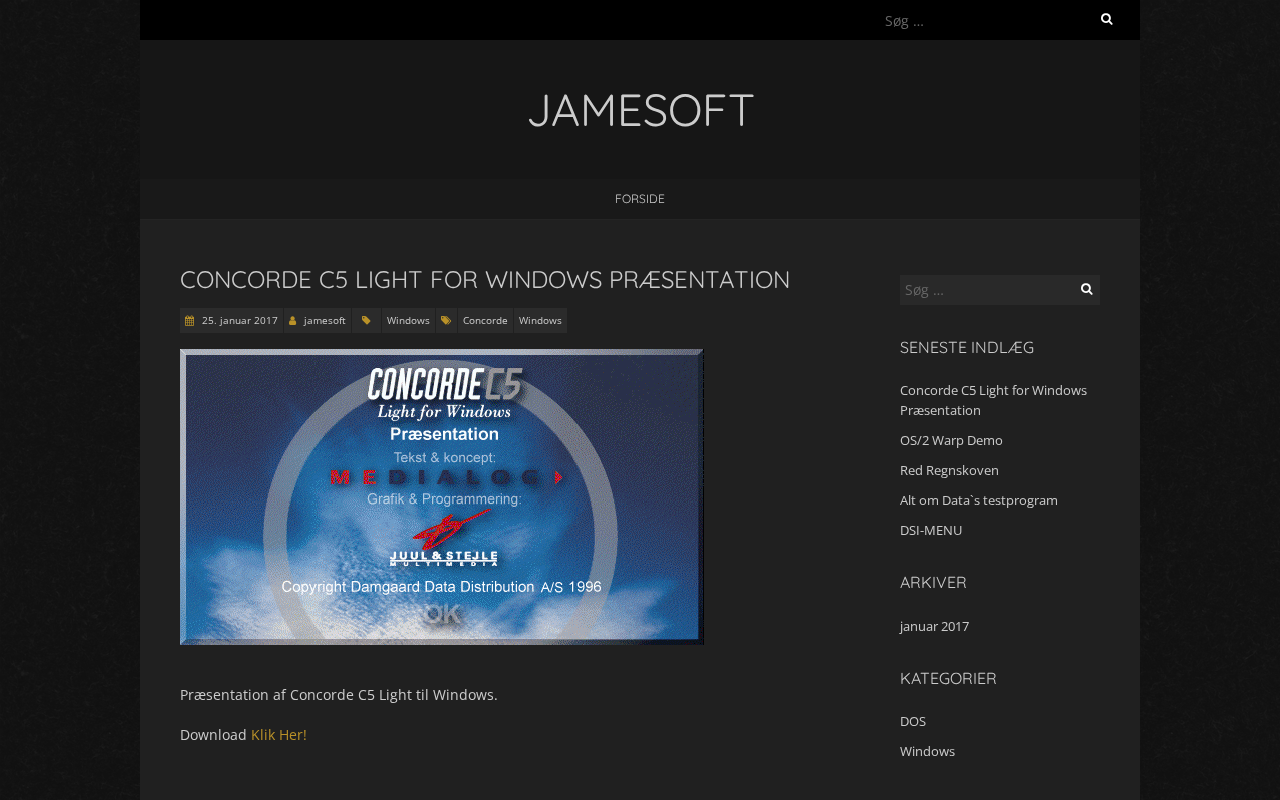Open recent post OS/2 Warp Demo
This screenshot has width=1280, height=800.
click(x=951, y=440)
